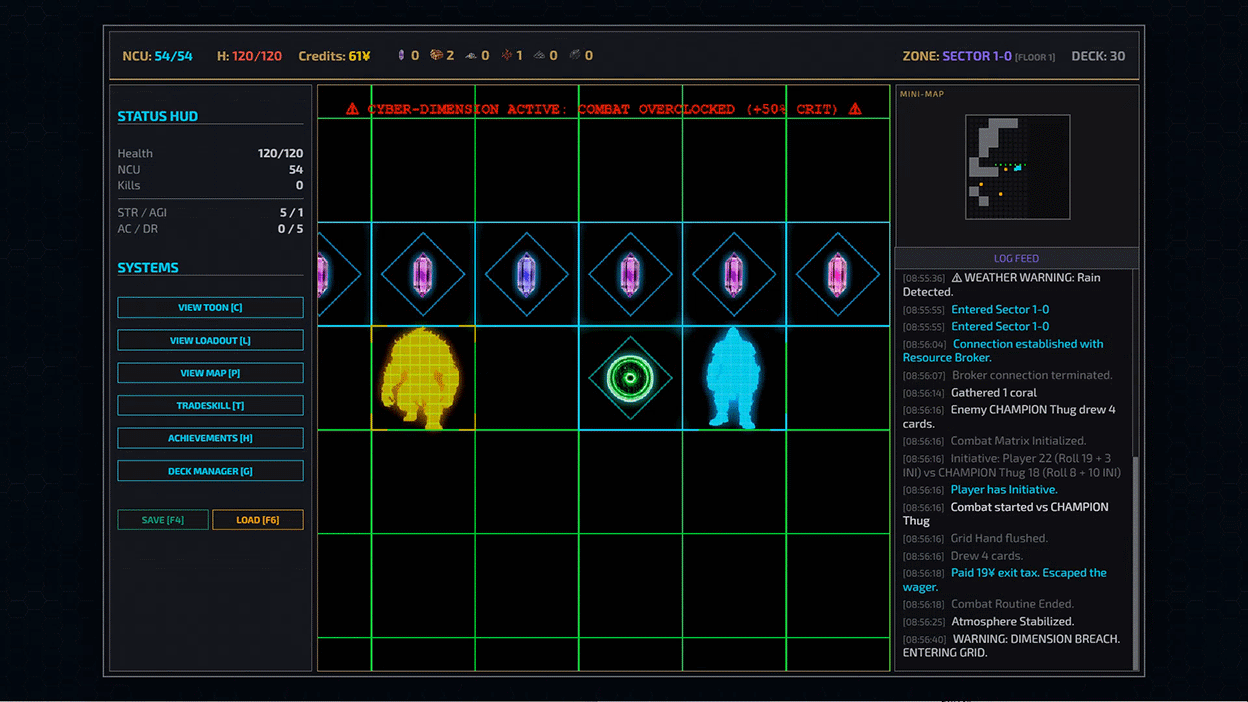The height and width of the screenshot is (702, 1248).
Task: Click the mini-map thumbnail
Action: click(x=1018, y=167)
